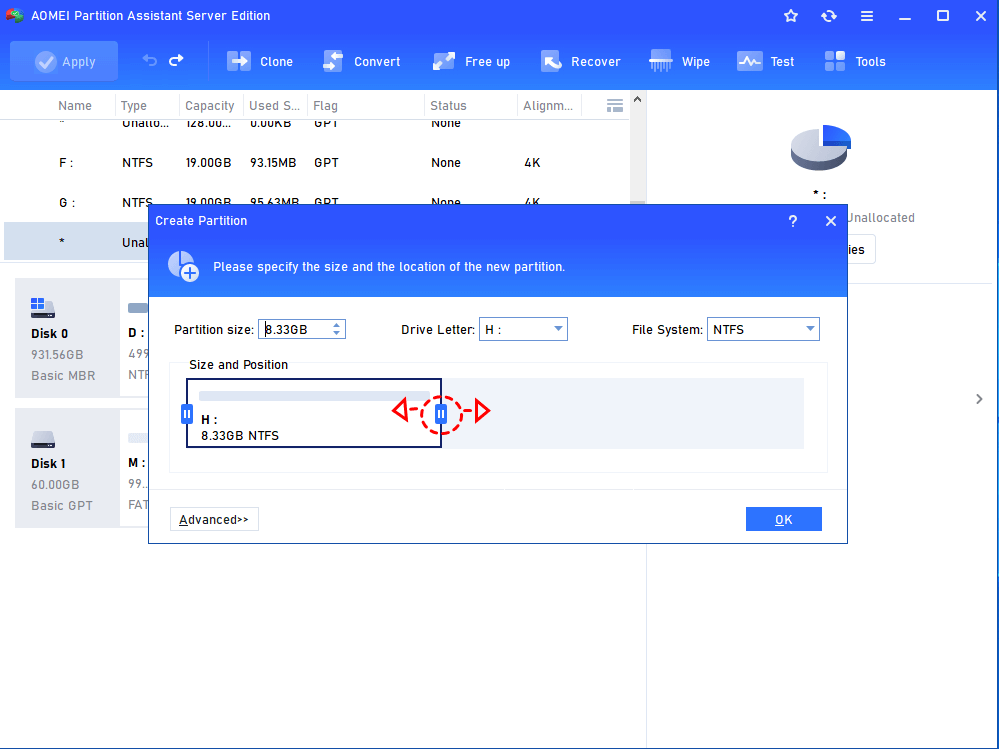Open help in Create Partition dialog
Viewport: 999px width, 749px height.
(x=793, y=221)
